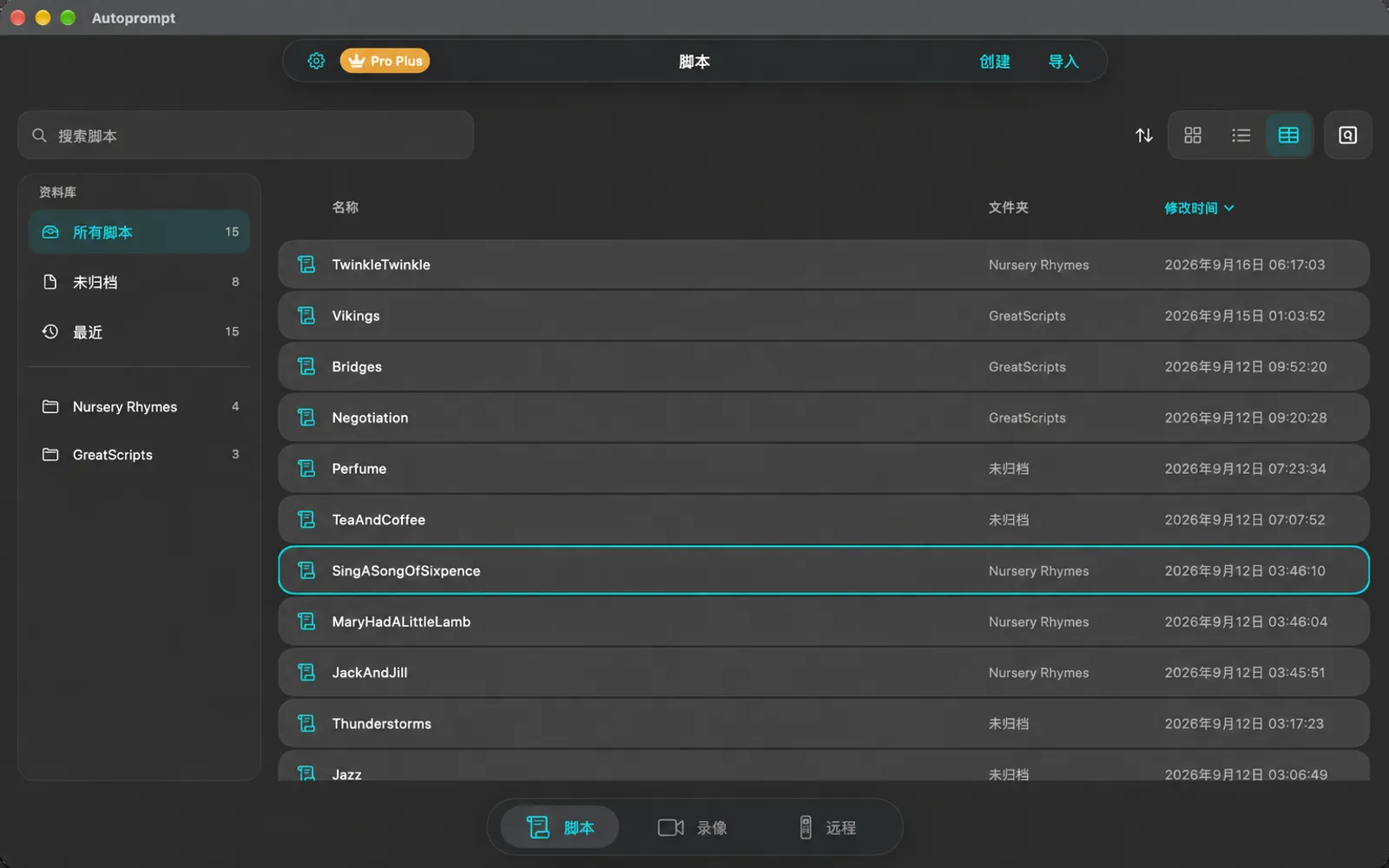Screen dimensions: 1389x868
Task: Sort by 修改时间 column dropdown
Action: click(1199, 208)
